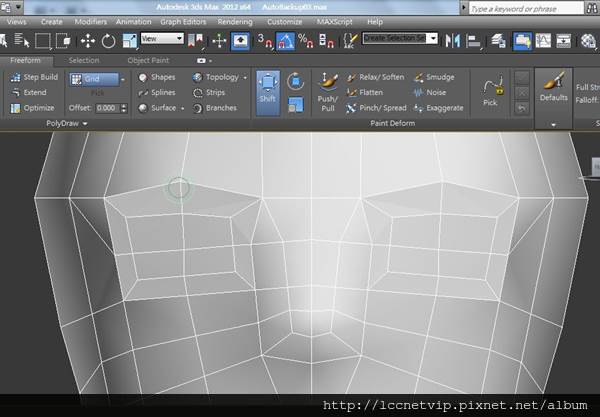
Task: Open the Defaults brush settings
Action: click(x=554, y=87)
